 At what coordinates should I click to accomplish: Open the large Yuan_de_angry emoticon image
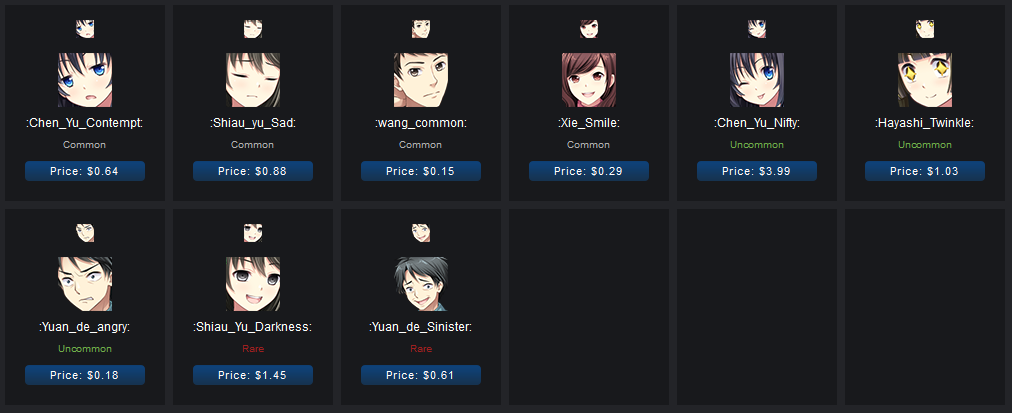[x=85, y=284]
